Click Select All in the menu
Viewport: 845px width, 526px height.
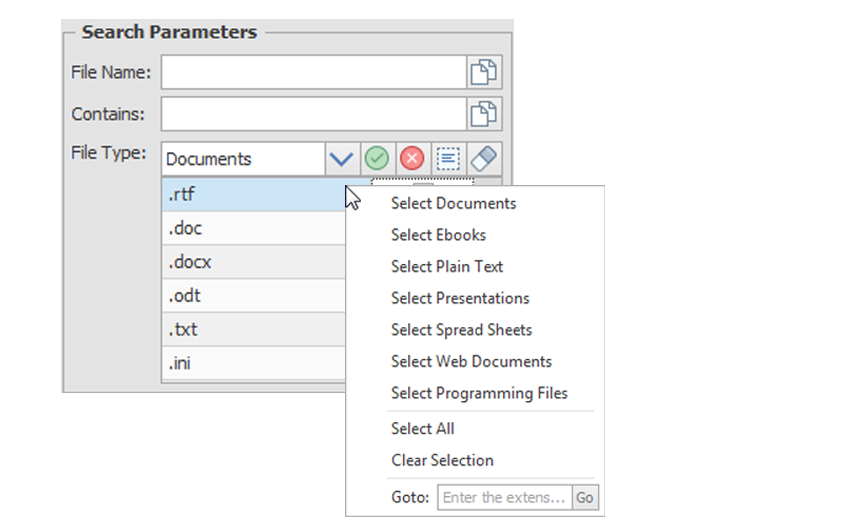[422, 428]
